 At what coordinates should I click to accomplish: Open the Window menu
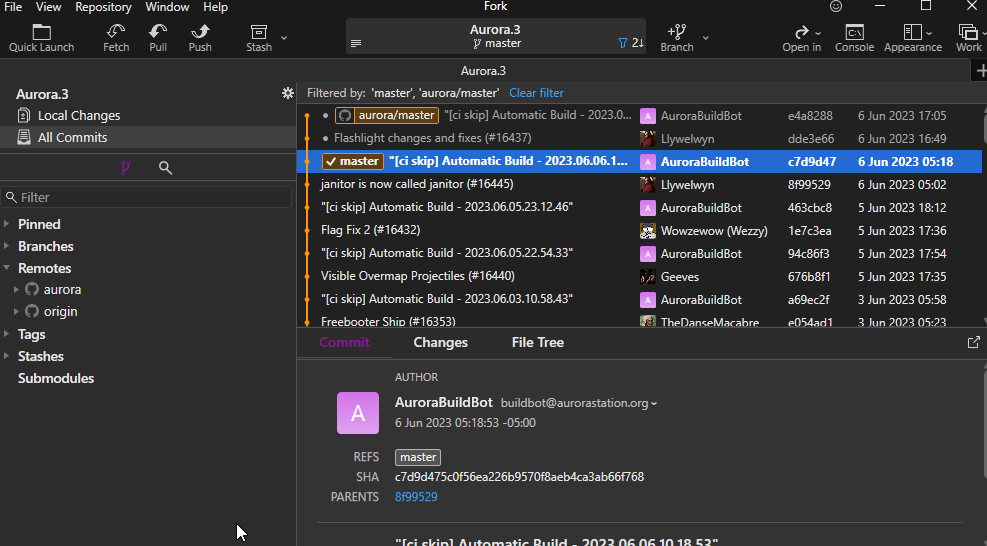pos(167,7)
